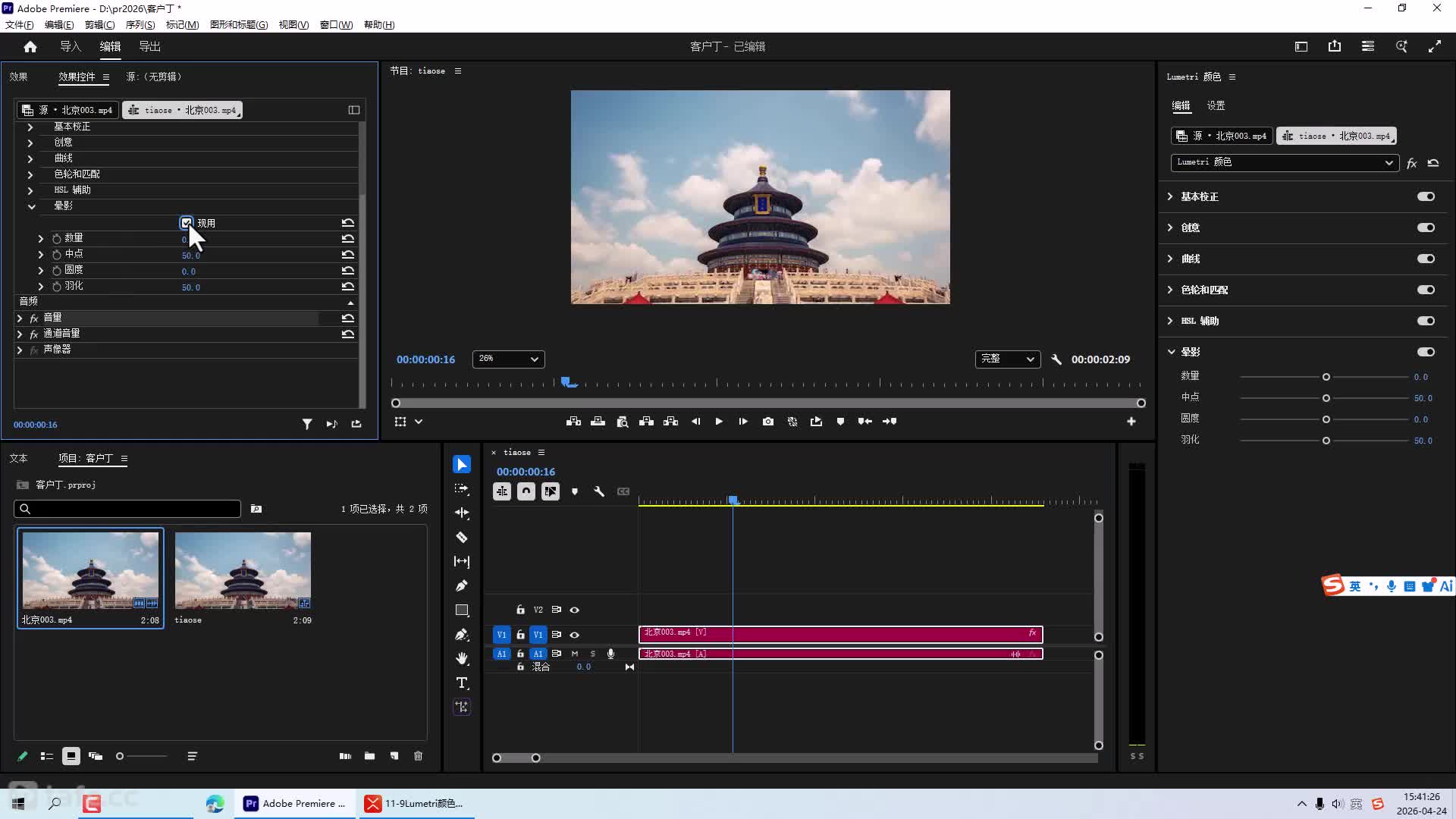Toggle 色轮和匹配 switch in Lumetri panel
This screenshot has width=1456, height=819.
1426,290
